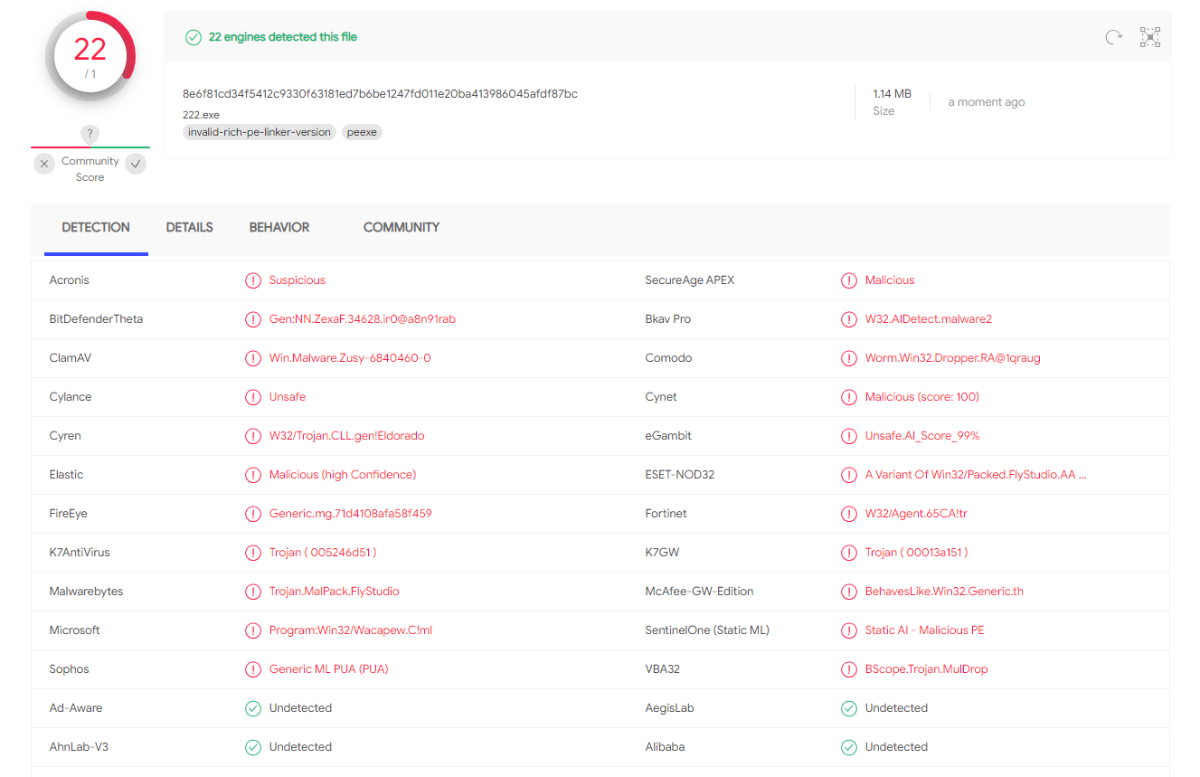The image size is (1200, 777).
Task: Click the BehavesLike.Win32.Generic.th result
Action: (x=945, y=592)
